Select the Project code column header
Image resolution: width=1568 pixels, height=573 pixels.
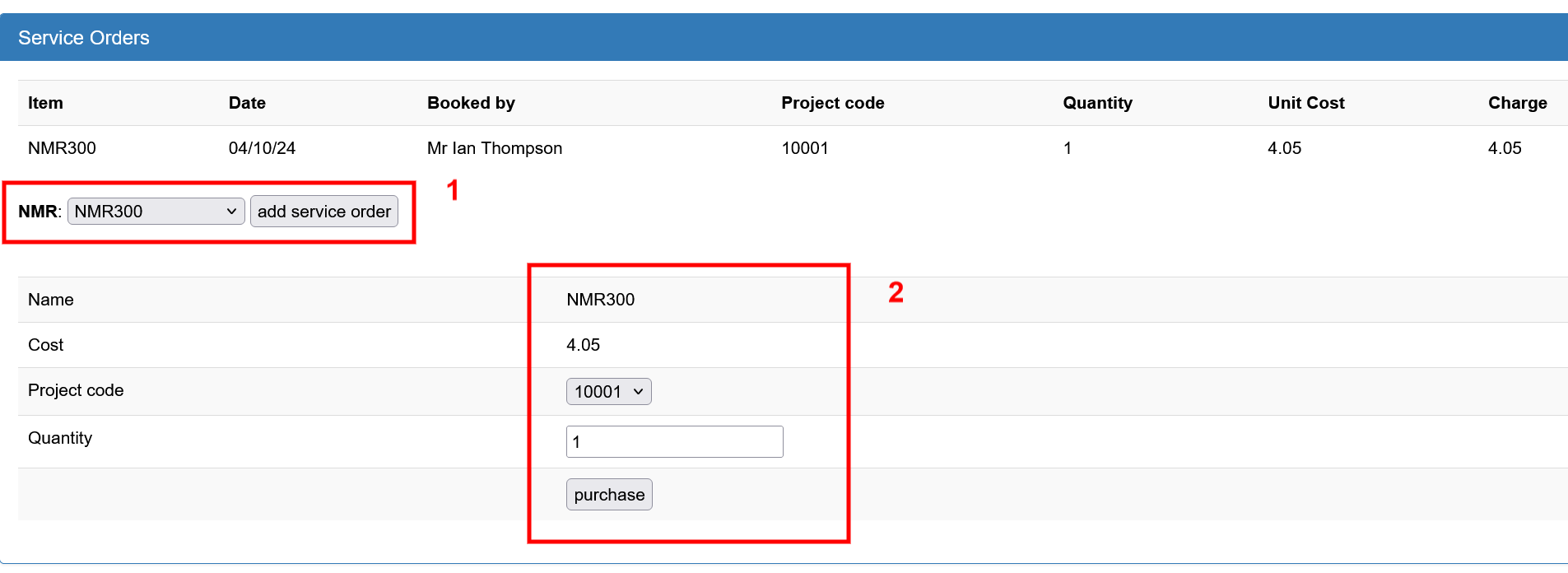(832, 103)
